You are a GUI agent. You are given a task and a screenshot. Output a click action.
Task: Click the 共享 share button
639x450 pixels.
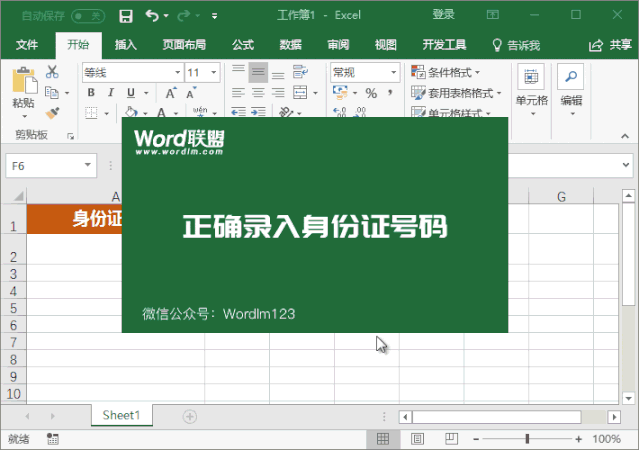tap(610, 45)
